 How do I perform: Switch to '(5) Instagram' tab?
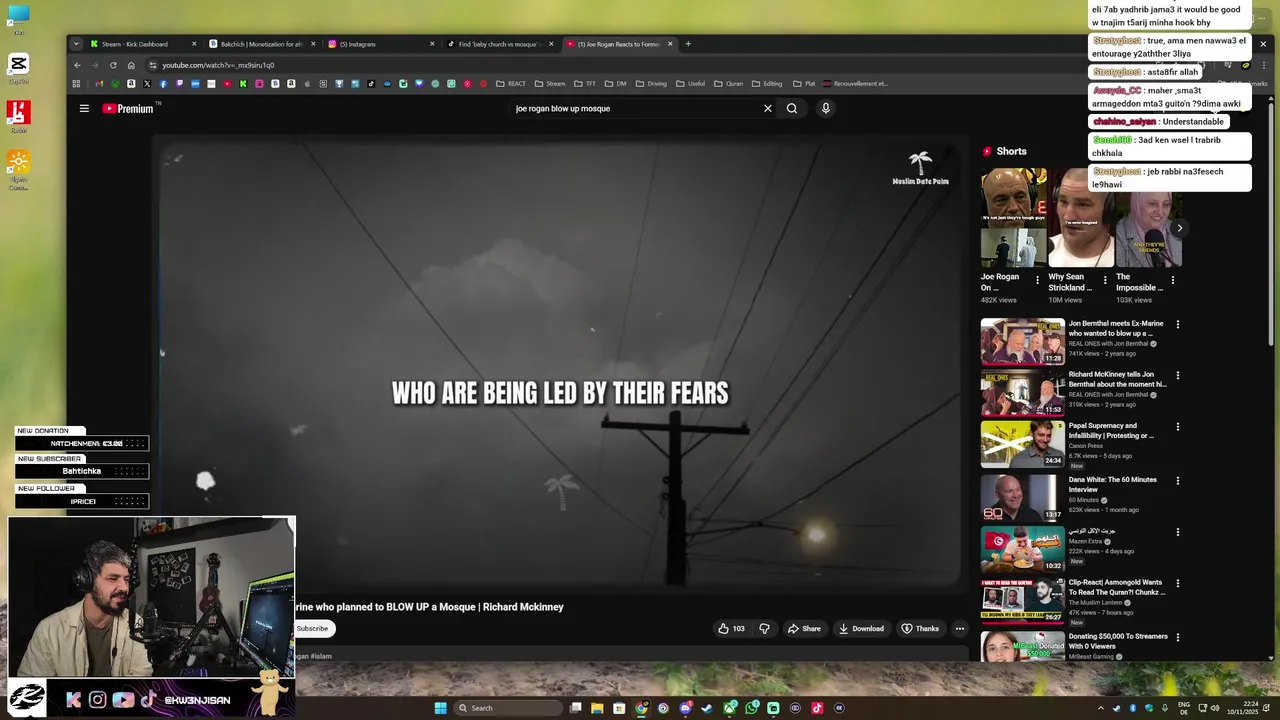[x=380, y=44]
